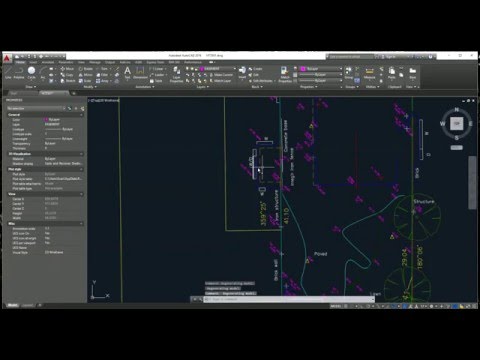The height and width of the screenshot is (360, 480).
Task: Collapse the View properties section
Action: pos(81,194)
